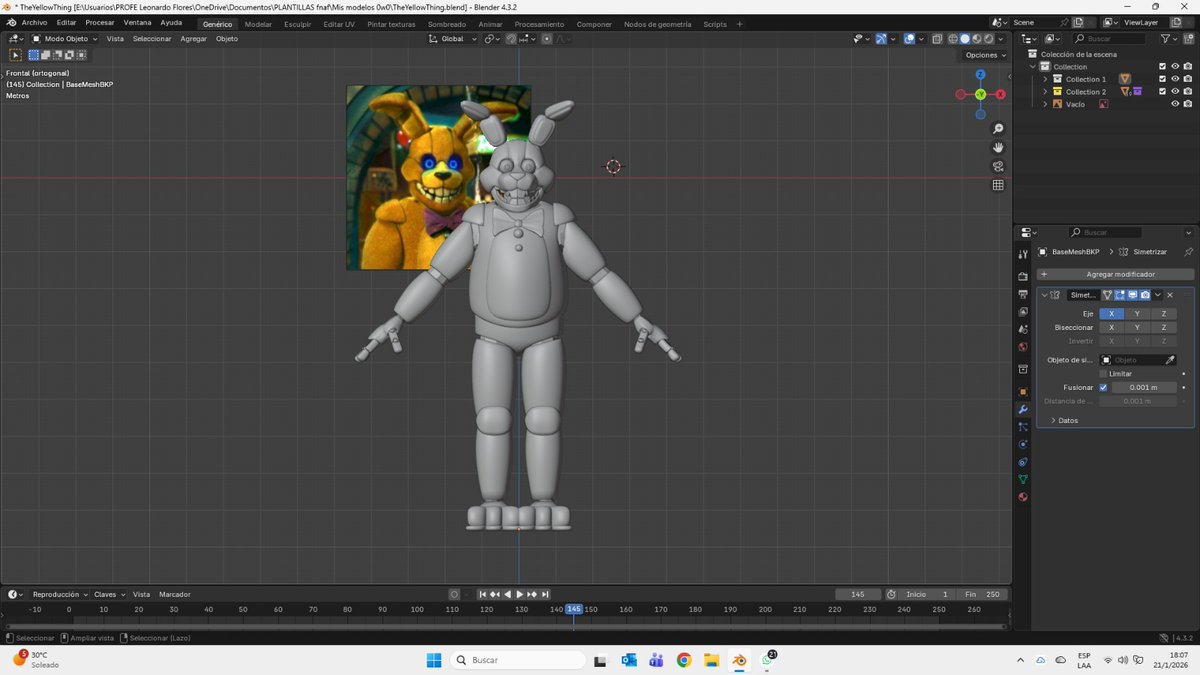The image size is (1200, 675).
Task: Uncheck Collection 2 exclude checkbox
Action: [x=1162, y=92]
